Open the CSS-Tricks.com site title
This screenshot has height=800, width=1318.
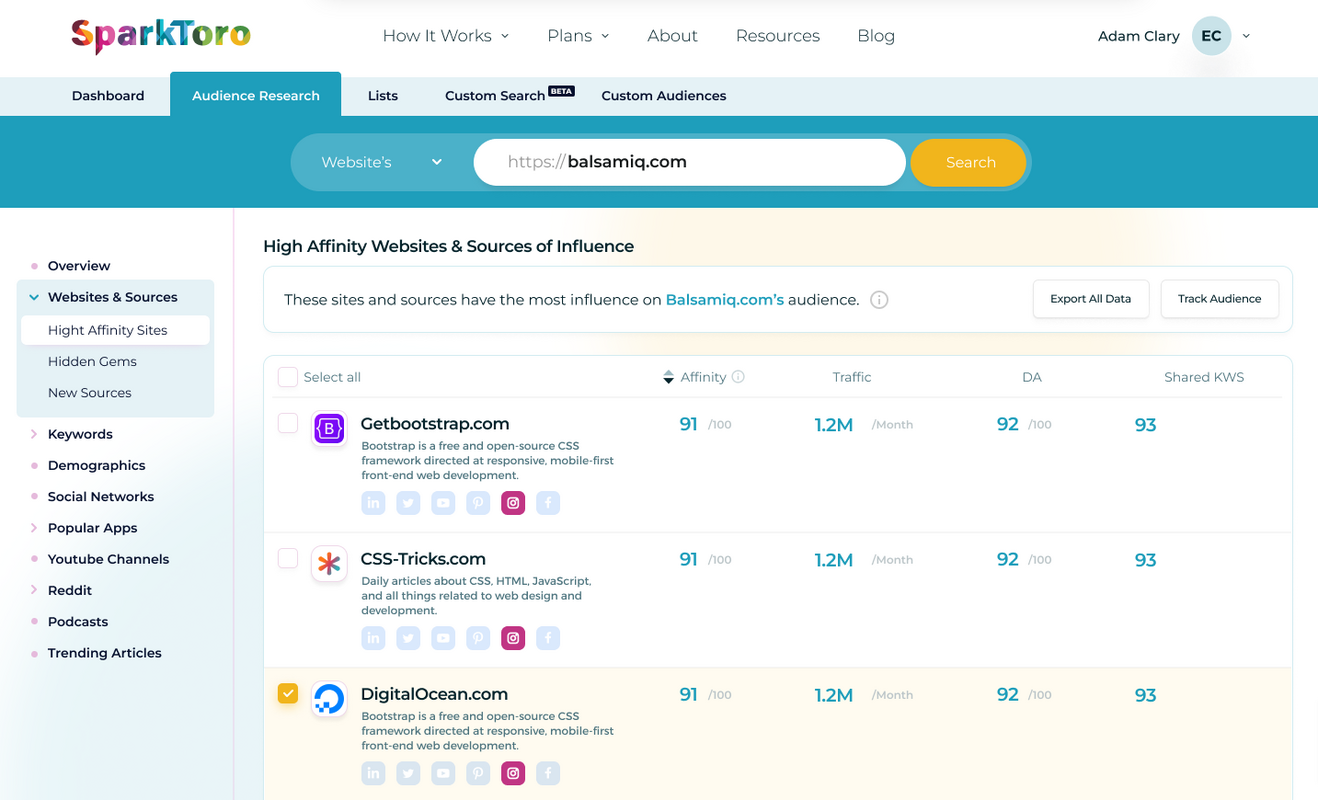pyautogui.click(x=423, y=559)
